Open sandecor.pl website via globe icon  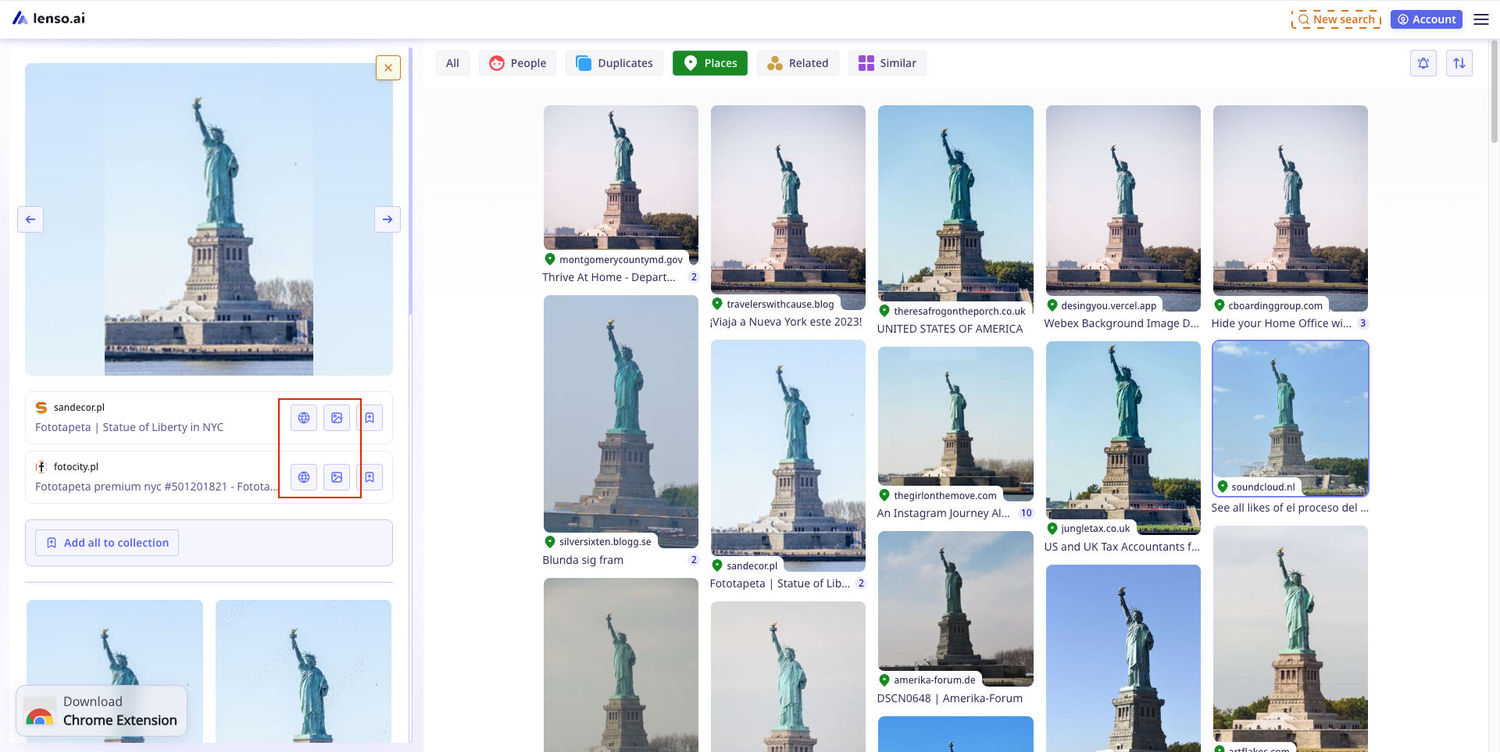304,418
